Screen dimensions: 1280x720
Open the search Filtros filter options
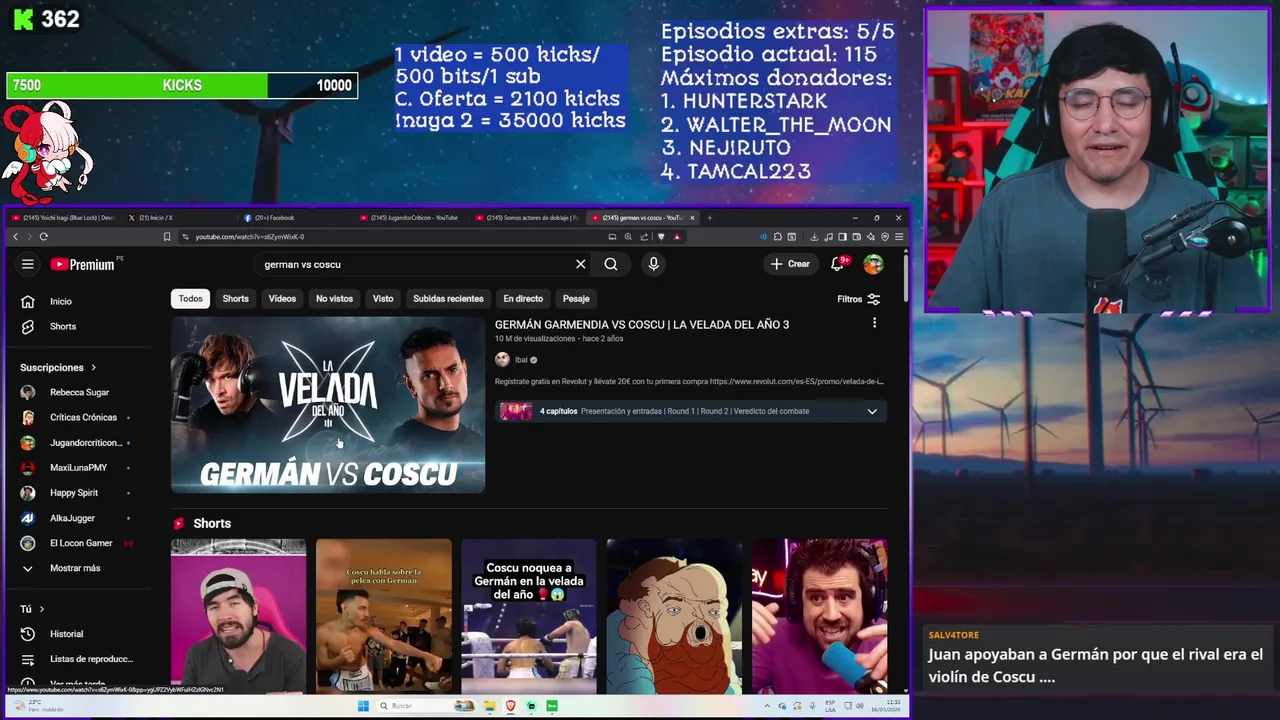point(859,299)
